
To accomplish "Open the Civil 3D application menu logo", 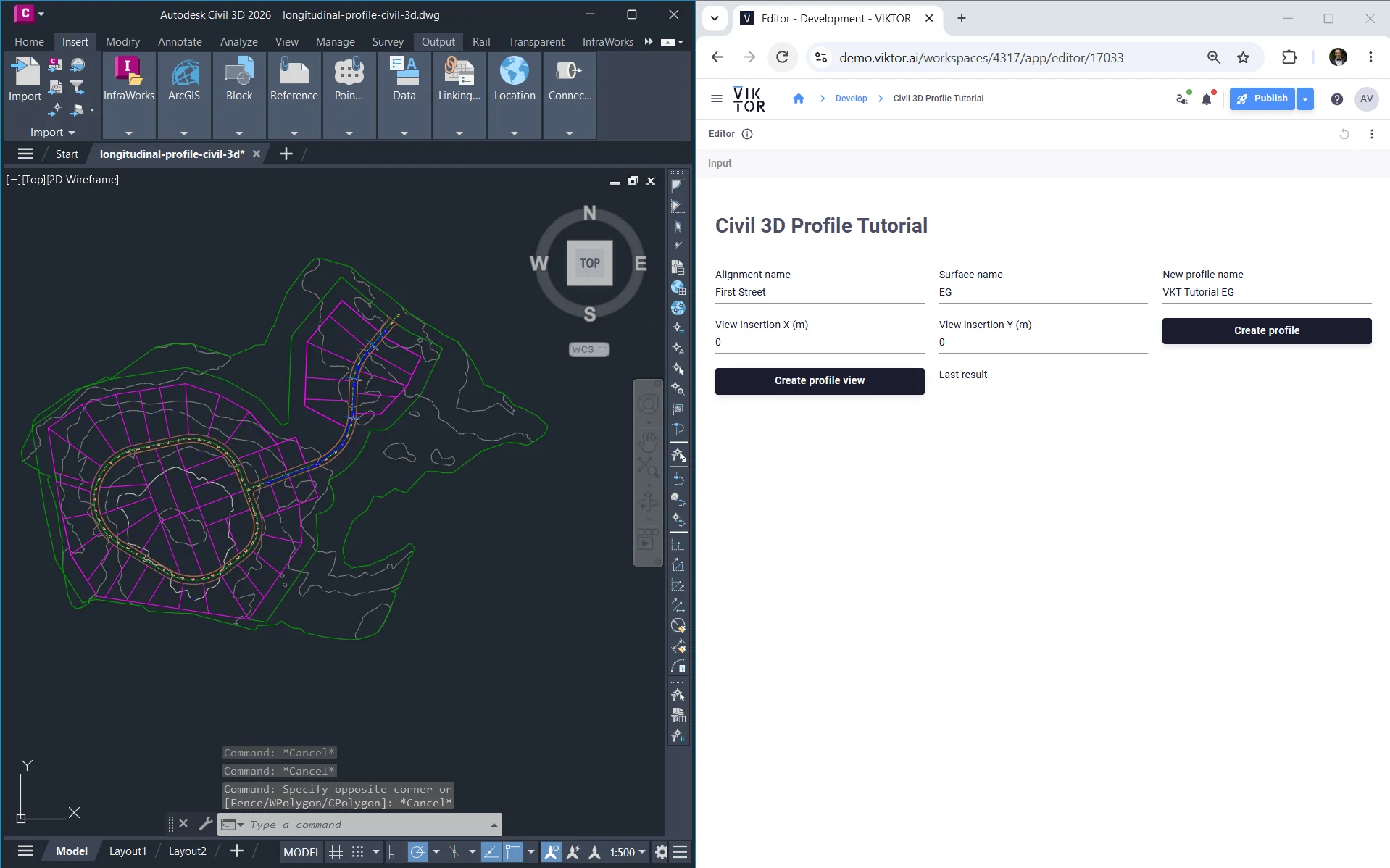I will 23,14.
